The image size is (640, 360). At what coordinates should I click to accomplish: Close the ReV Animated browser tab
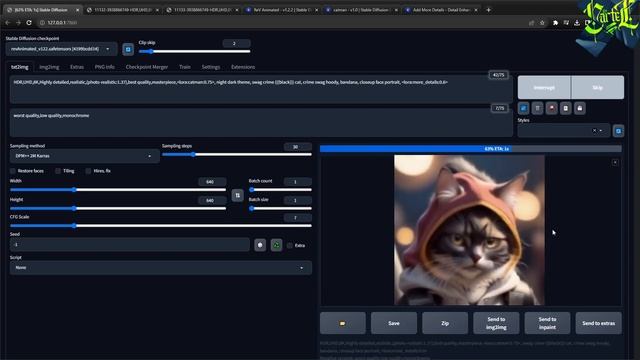tap(317, 10)
